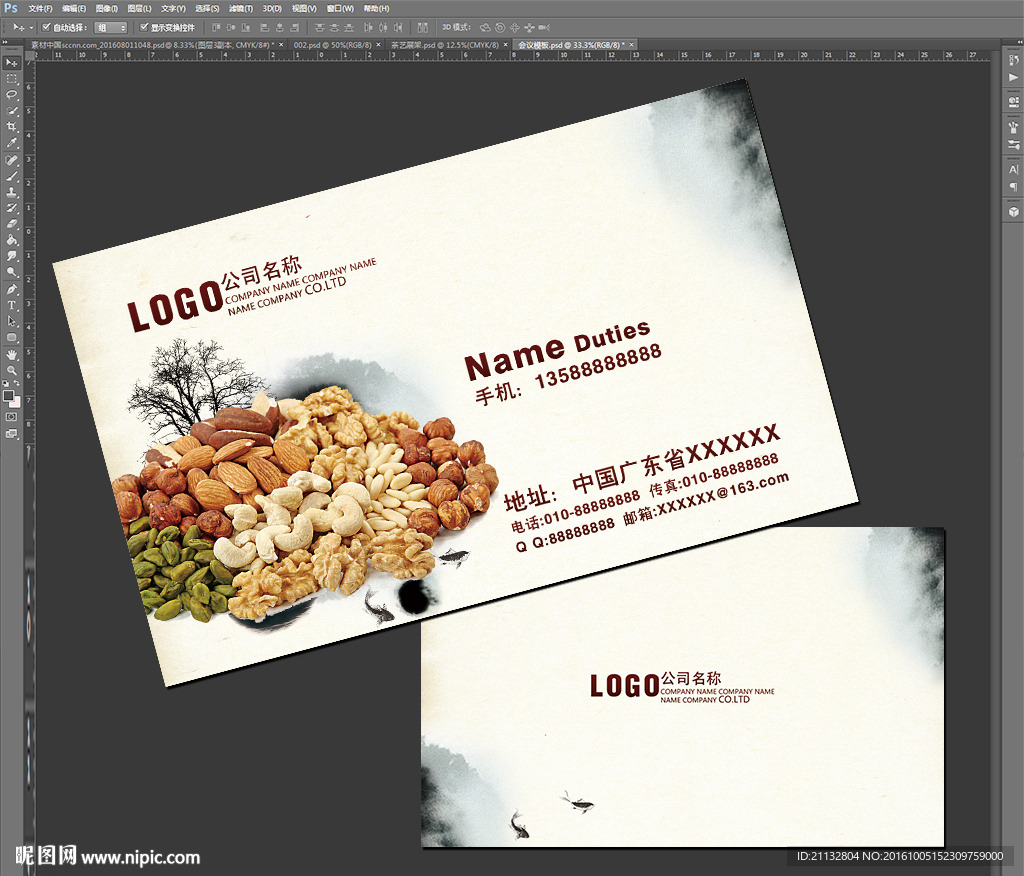
Task: Open the Paragraph panel icon
Action: tap(1014, 186)
